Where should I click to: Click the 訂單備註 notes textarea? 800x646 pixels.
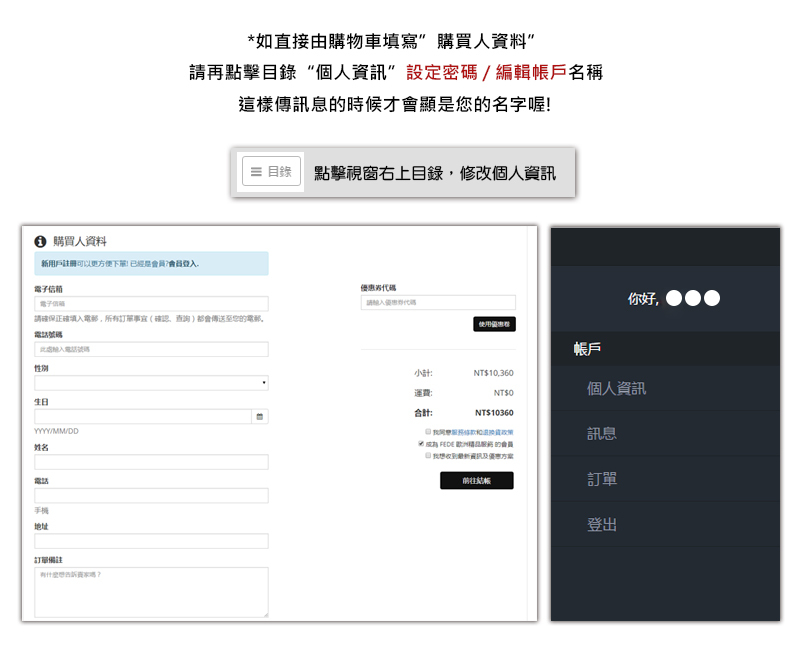point(151,592)
